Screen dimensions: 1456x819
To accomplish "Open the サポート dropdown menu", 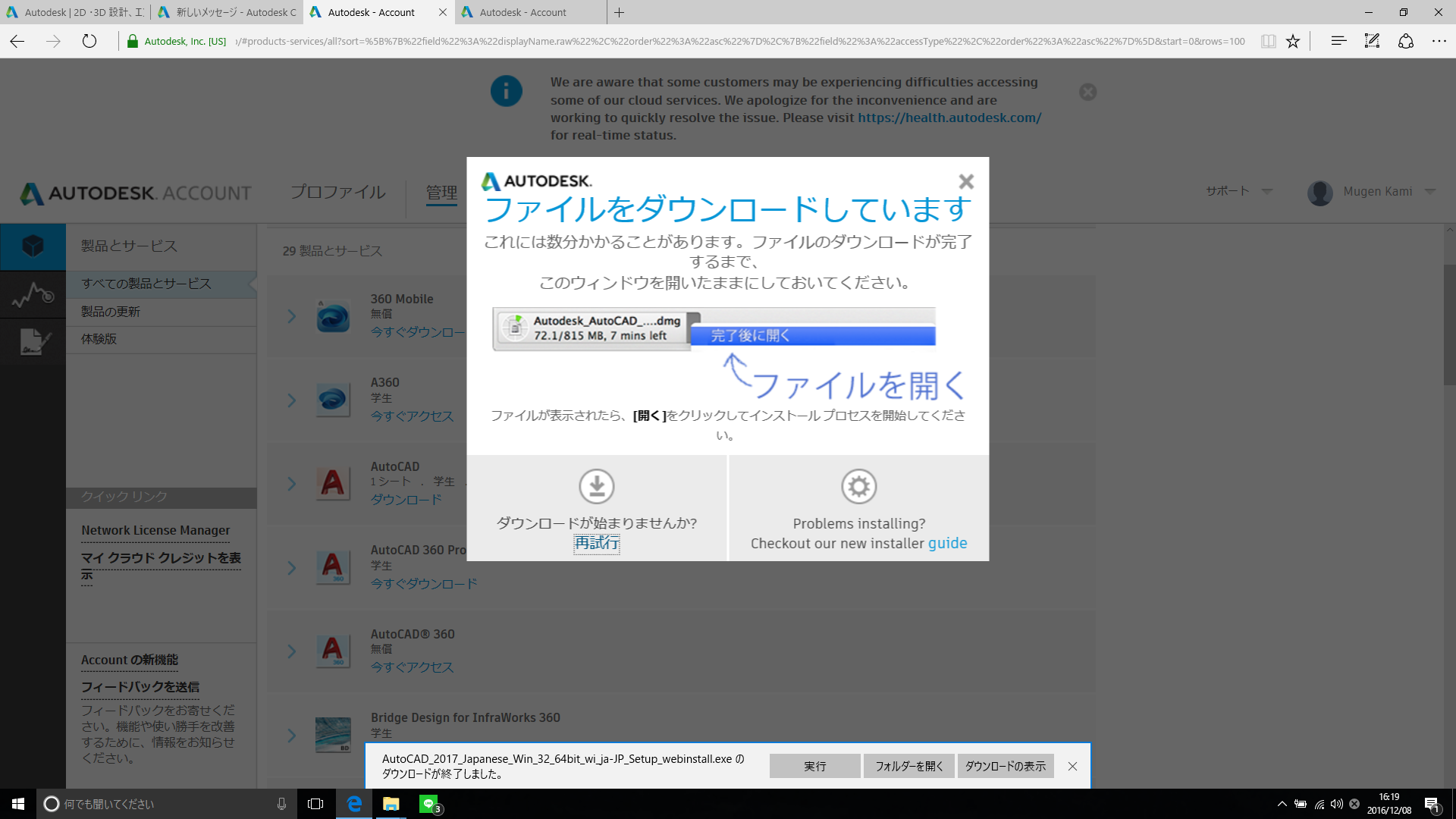I will click(1239, 191).
